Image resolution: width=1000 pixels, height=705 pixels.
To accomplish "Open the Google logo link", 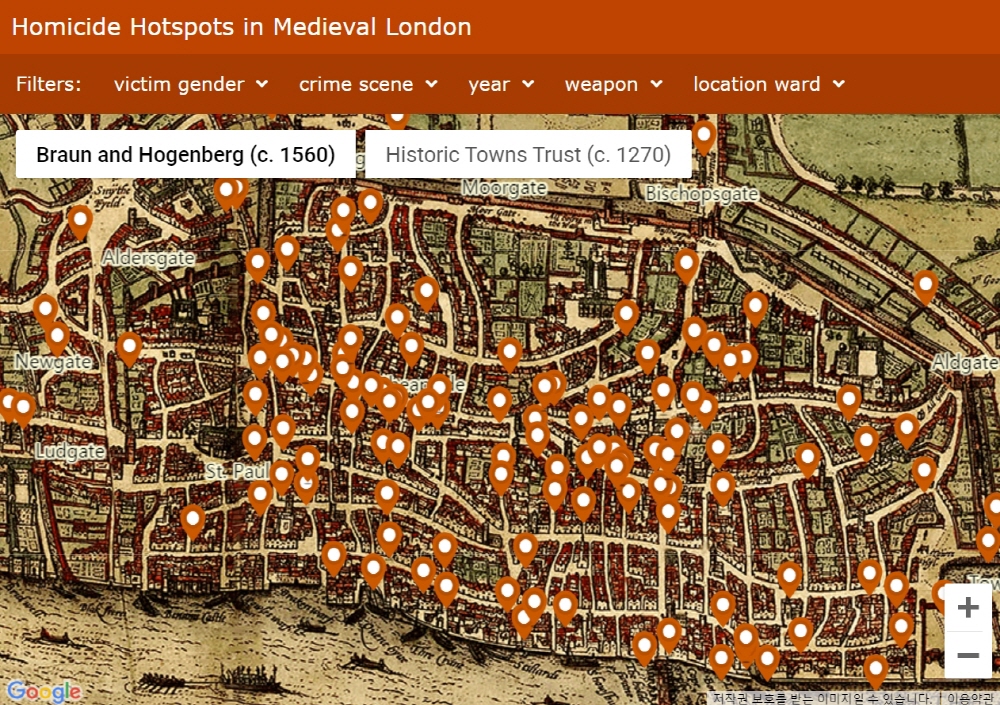I will point(45,690).
